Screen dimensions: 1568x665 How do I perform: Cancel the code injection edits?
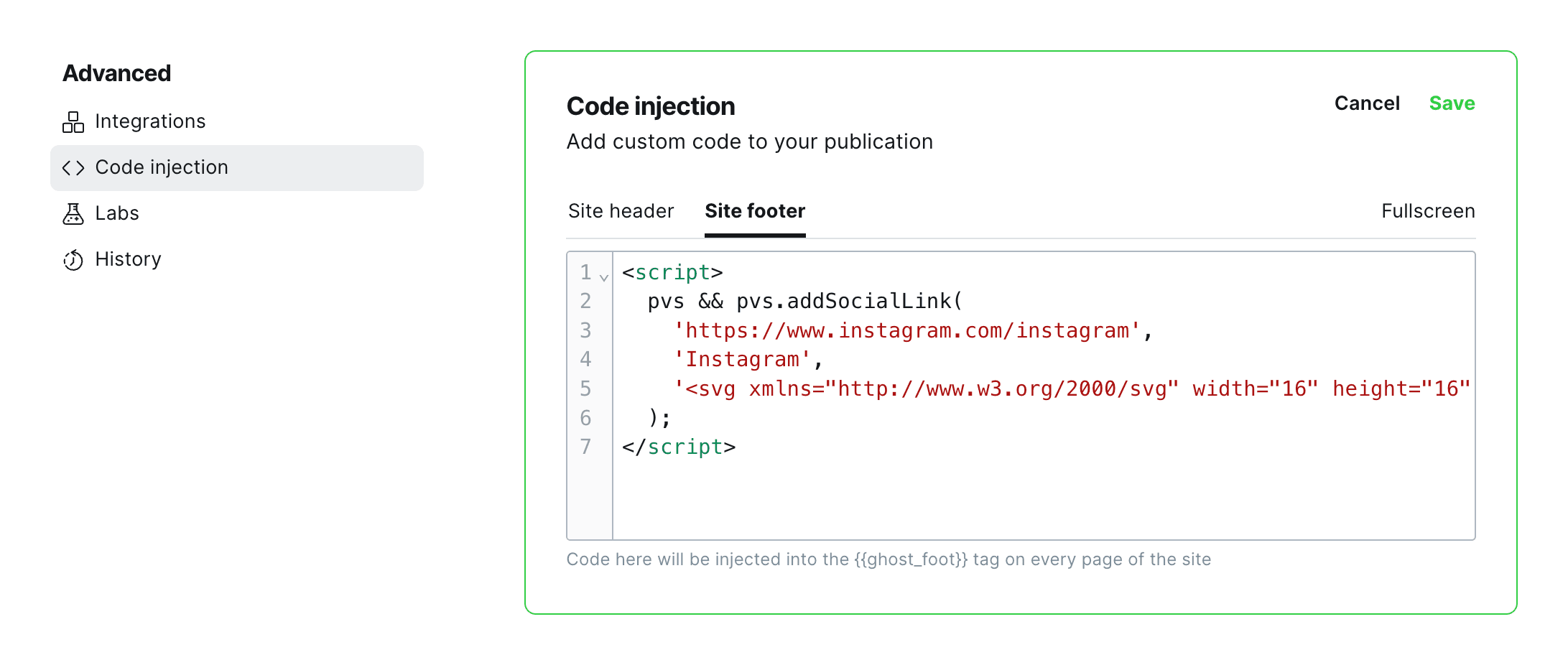(x=1367, y=103)
